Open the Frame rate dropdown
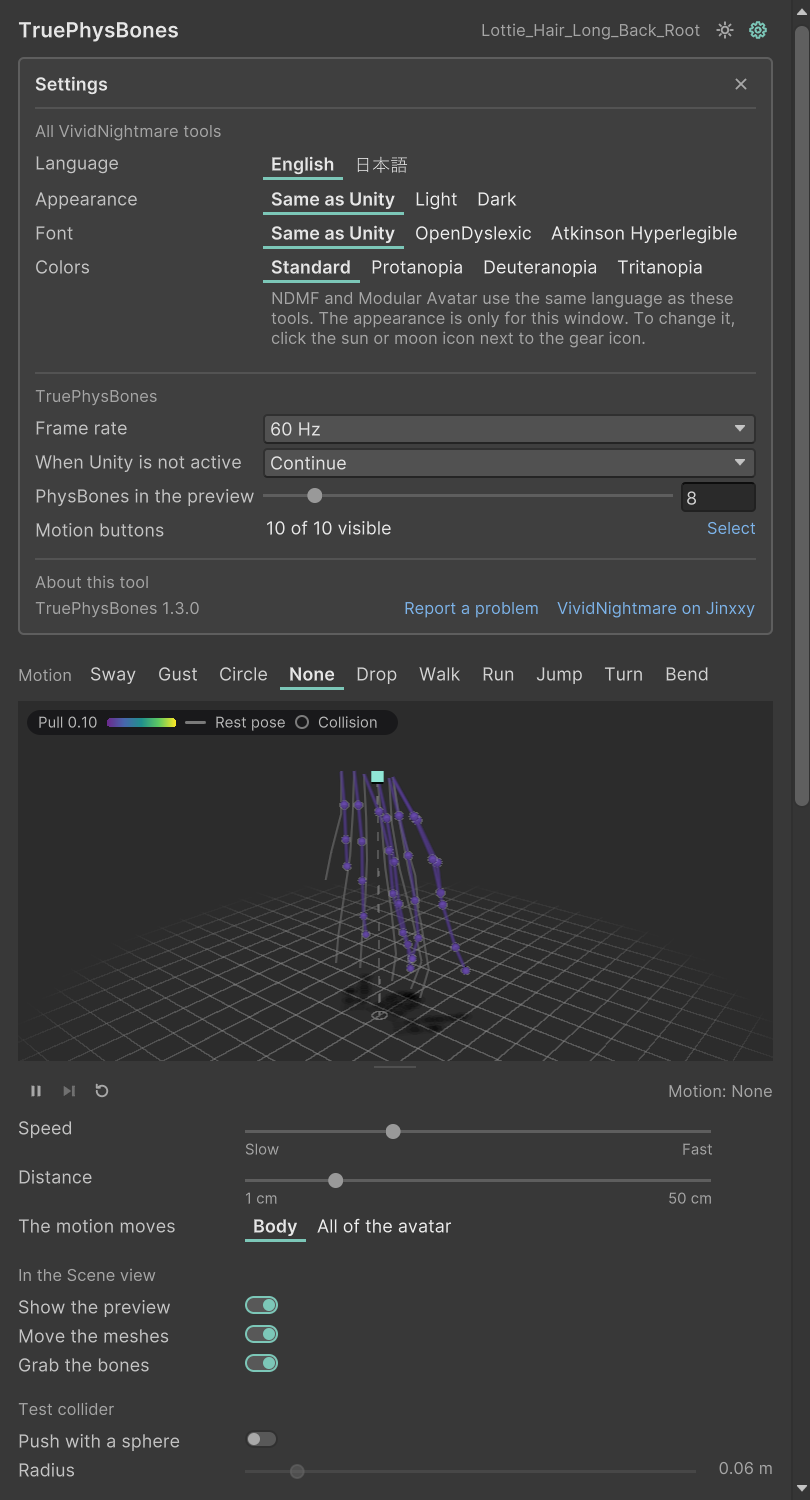Image resolution: width=810 pixels, height=1500 pixels. coord(509,429)
